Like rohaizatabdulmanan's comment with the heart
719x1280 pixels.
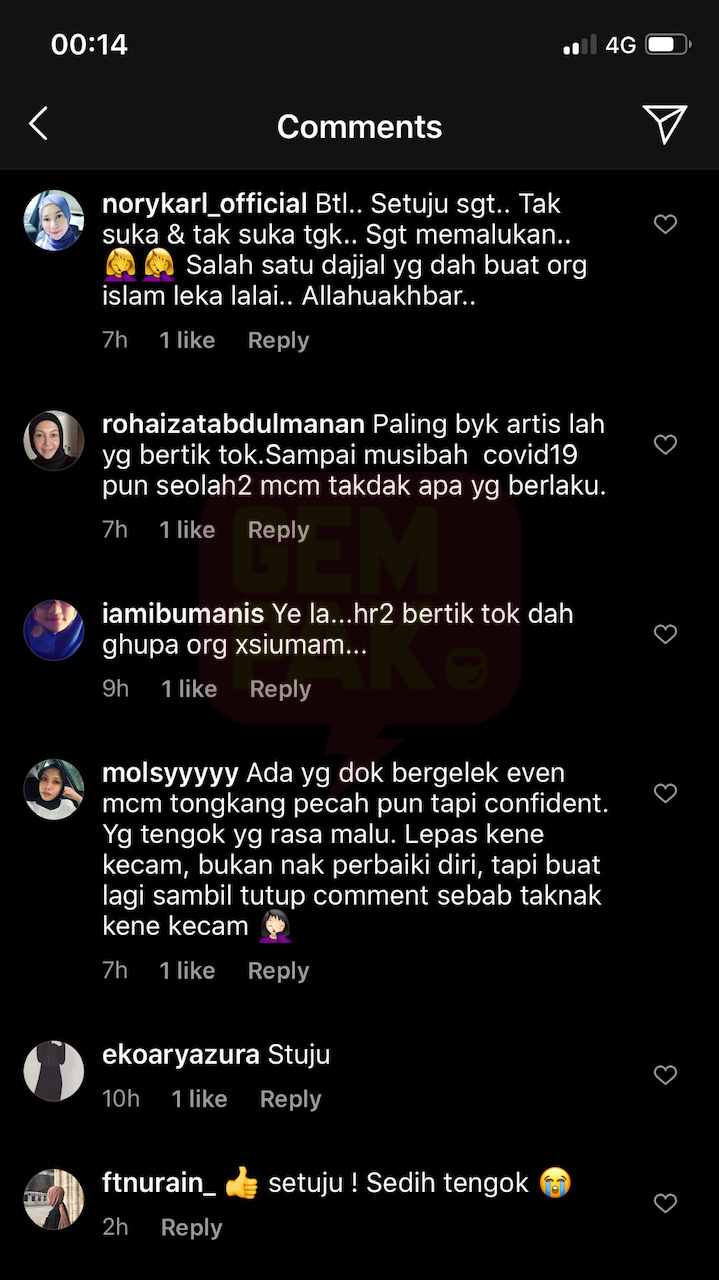pos(666,444)
